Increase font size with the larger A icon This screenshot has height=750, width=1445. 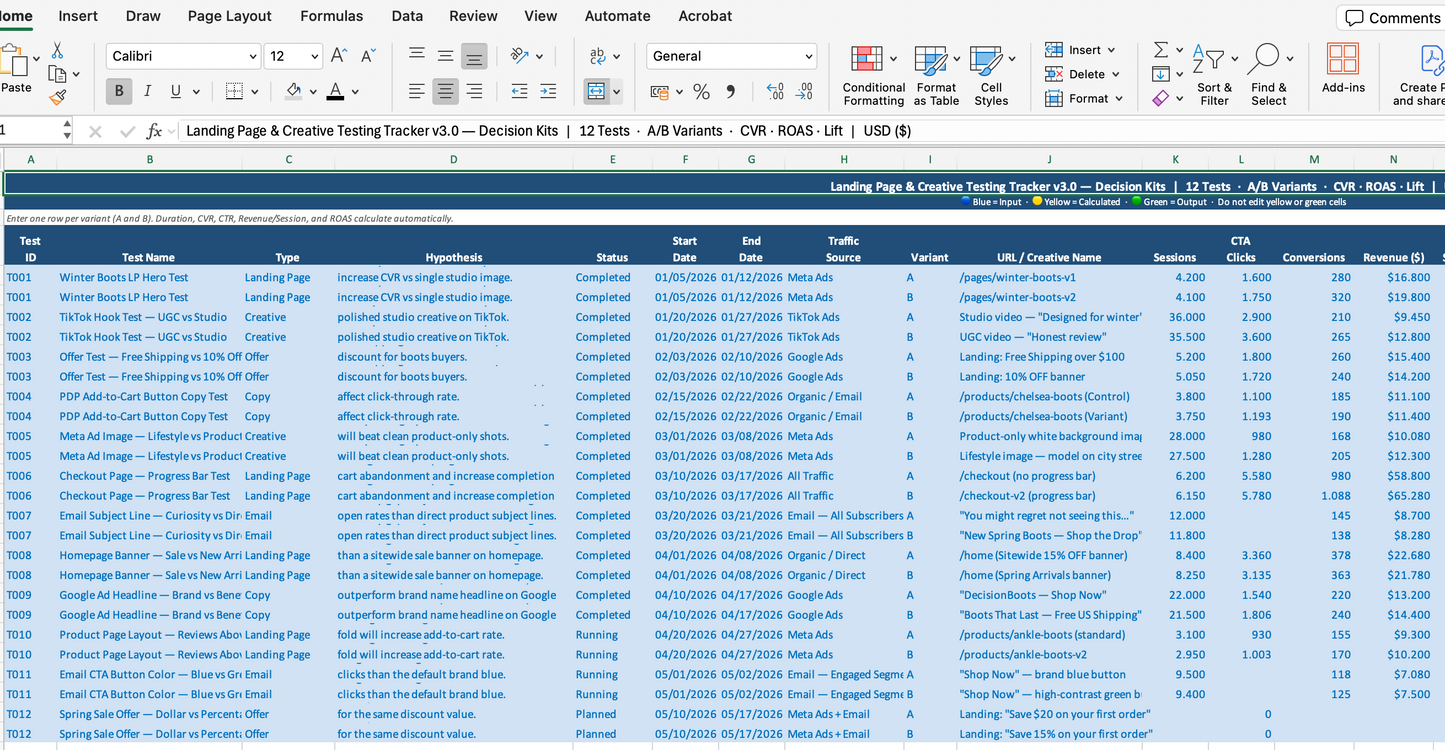339,56
